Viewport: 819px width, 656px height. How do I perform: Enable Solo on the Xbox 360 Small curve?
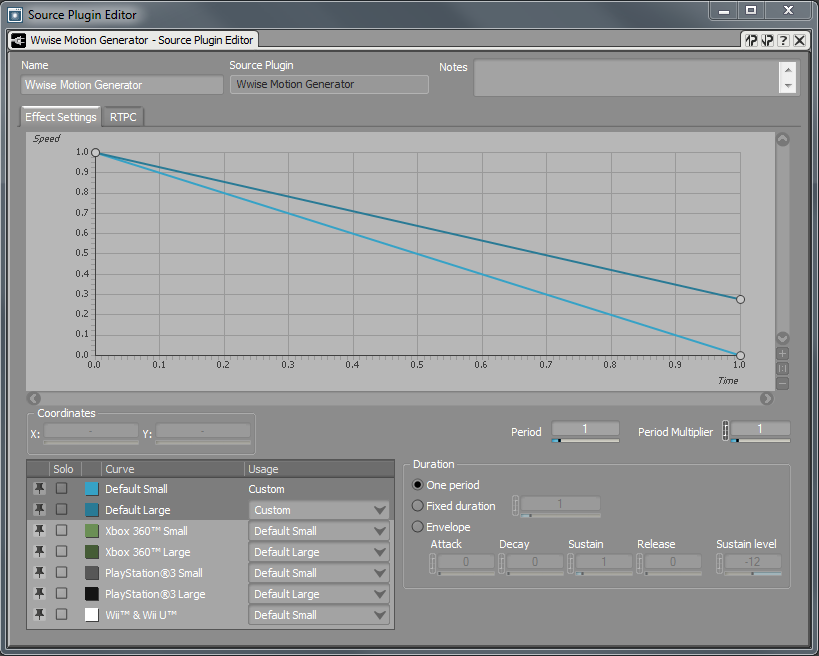pos(62,531)
